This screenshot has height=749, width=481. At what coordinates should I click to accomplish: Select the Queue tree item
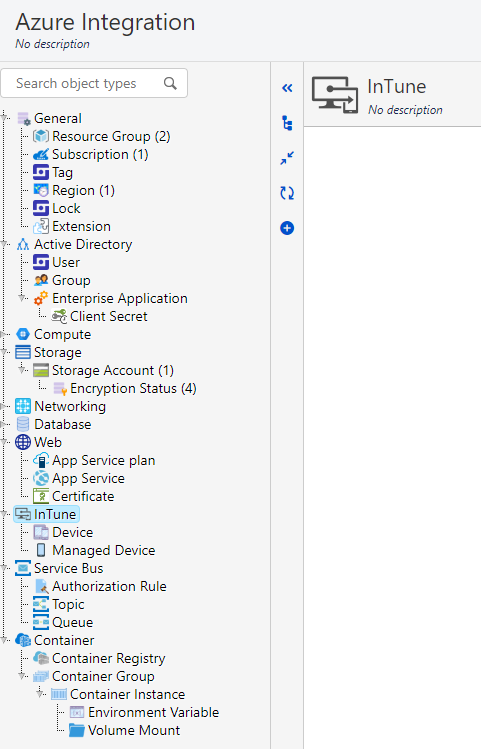point(73,622)
